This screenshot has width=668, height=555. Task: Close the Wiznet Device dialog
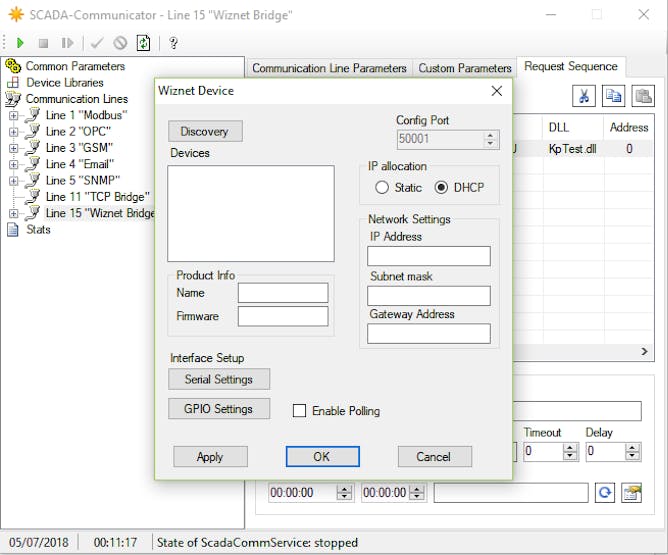497,91
